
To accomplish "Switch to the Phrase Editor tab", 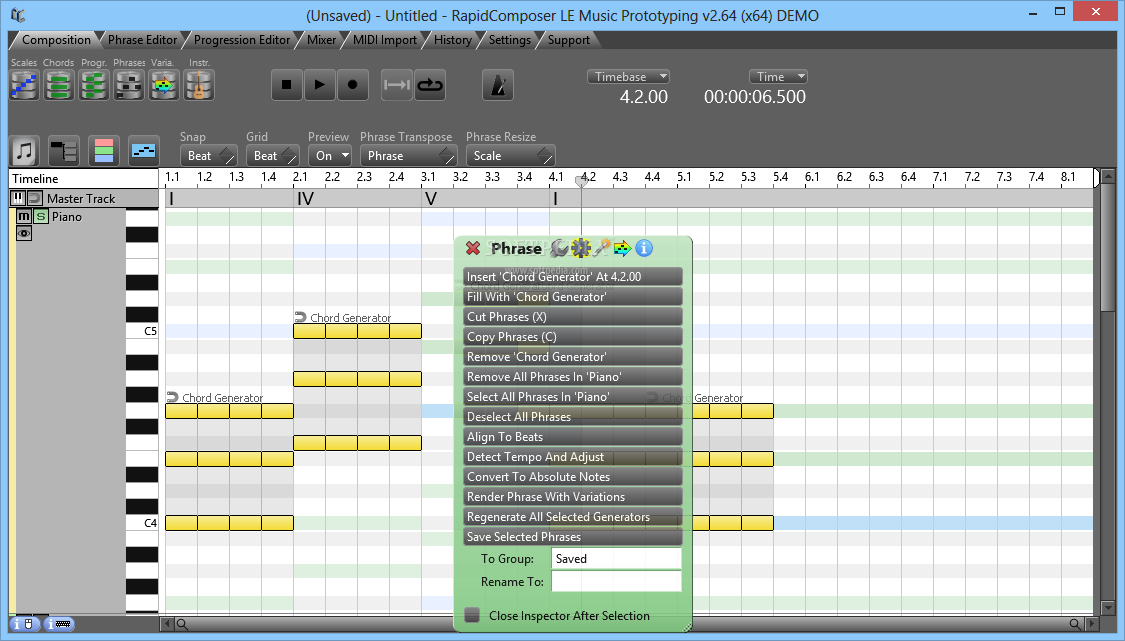I will click(143, 40).
